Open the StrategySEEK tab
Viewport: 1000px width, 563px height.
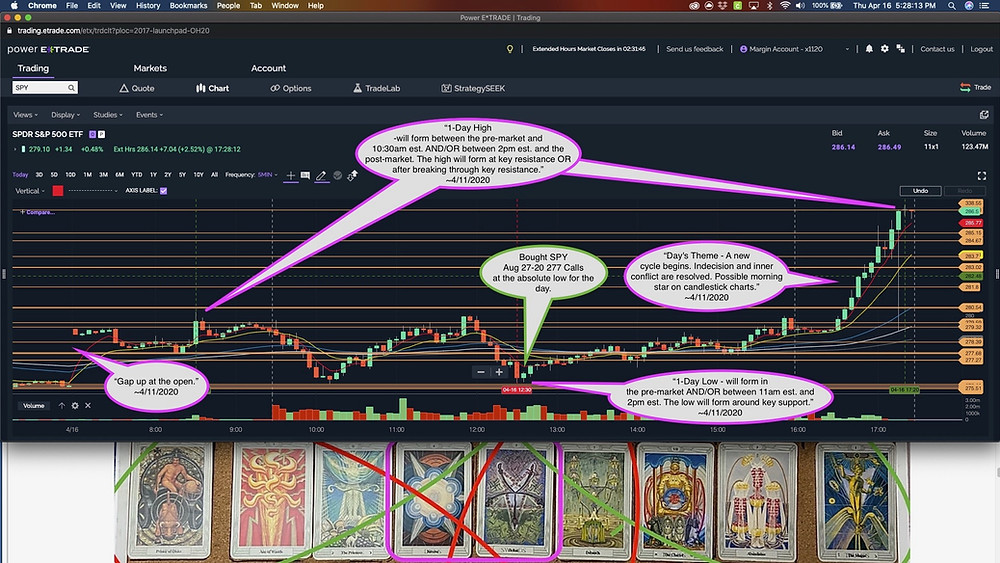point(473,88)
